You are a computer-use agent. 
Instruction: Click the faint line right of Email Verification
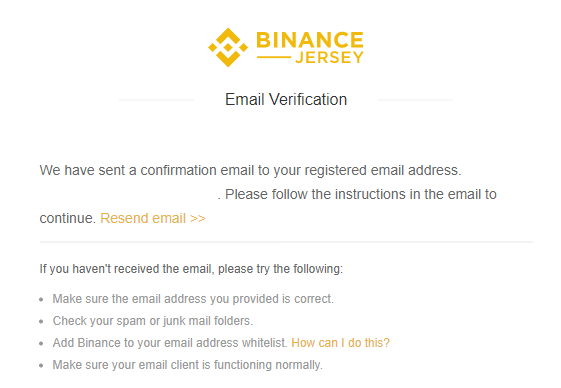415,100
